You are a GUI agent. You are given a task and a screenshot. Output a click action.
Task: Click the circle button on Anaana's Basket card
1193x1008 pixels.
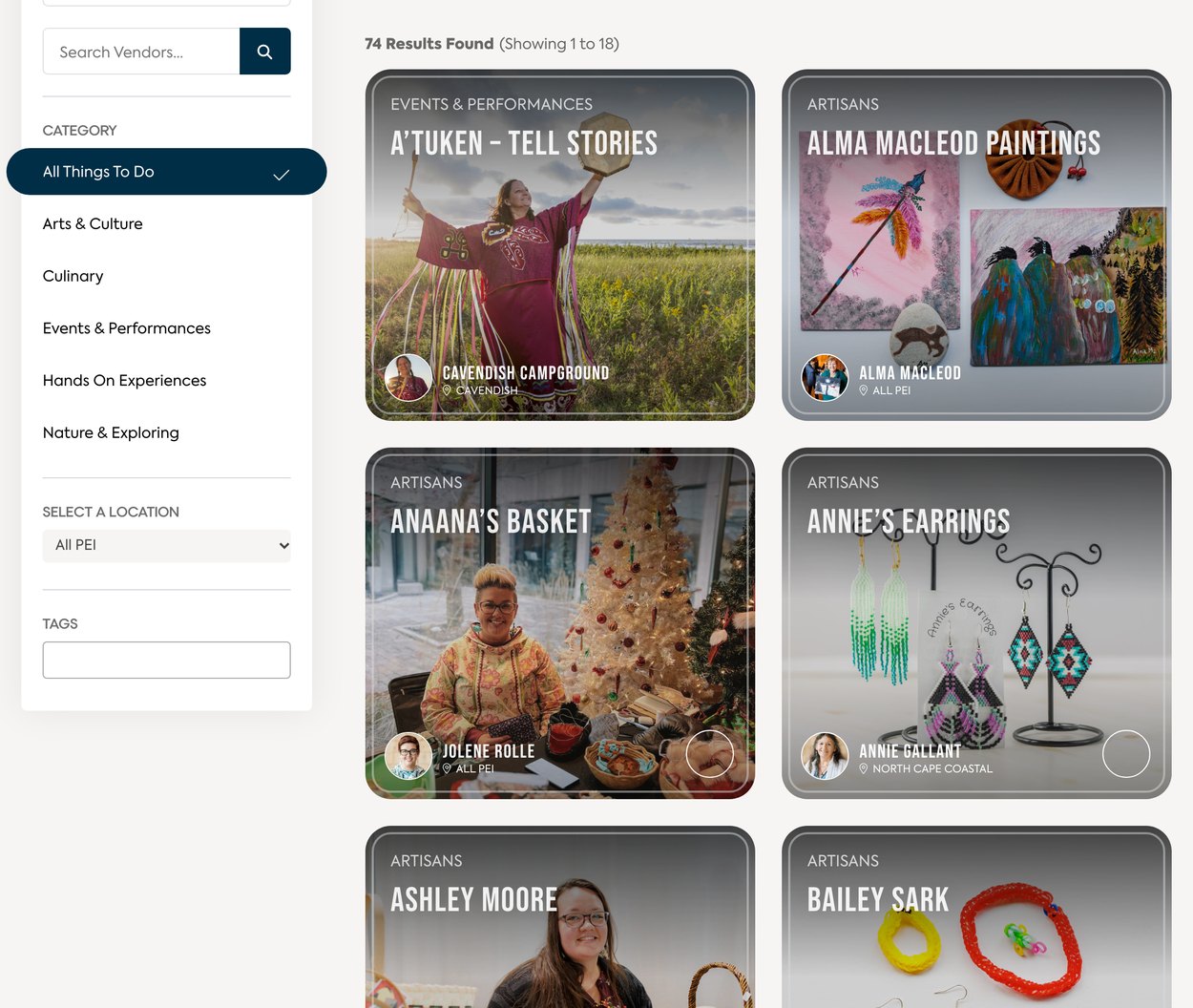tap(710, 754)
